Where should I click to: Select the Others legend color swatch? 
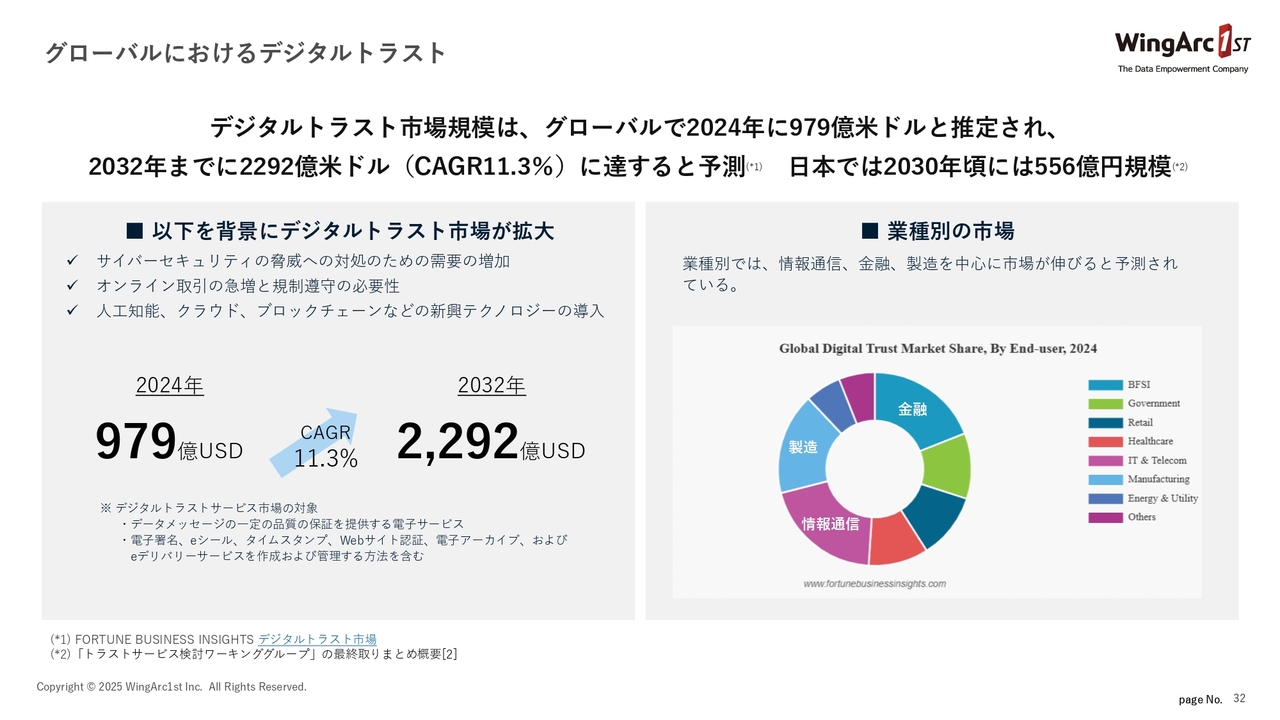[x=1104, y=518]
